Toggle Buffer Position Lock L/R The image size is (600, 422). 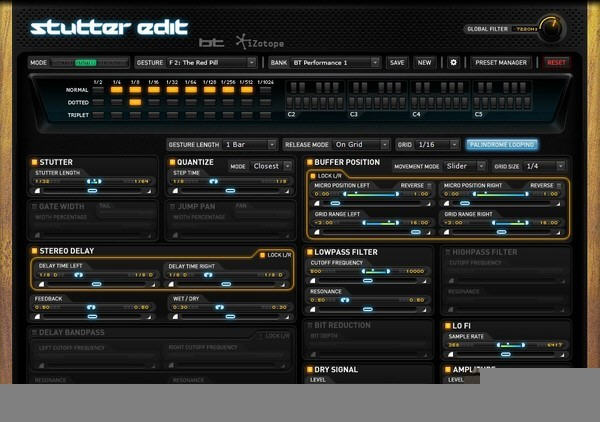click(313, 176)
